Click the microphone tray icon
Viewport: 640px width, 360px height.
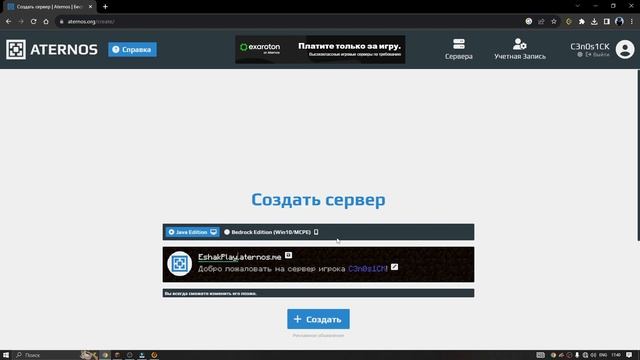pos(577,355)
